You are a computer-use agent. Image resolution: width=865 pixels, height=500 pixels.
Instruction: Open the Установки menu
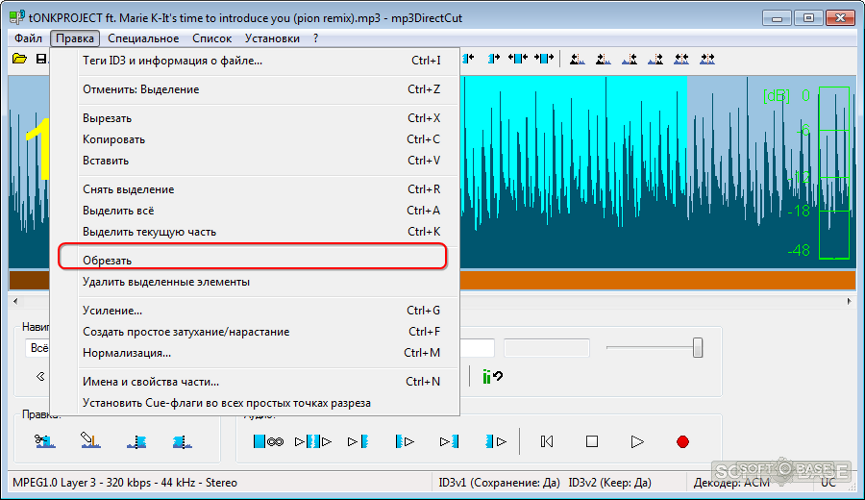(x=272, y=38)
